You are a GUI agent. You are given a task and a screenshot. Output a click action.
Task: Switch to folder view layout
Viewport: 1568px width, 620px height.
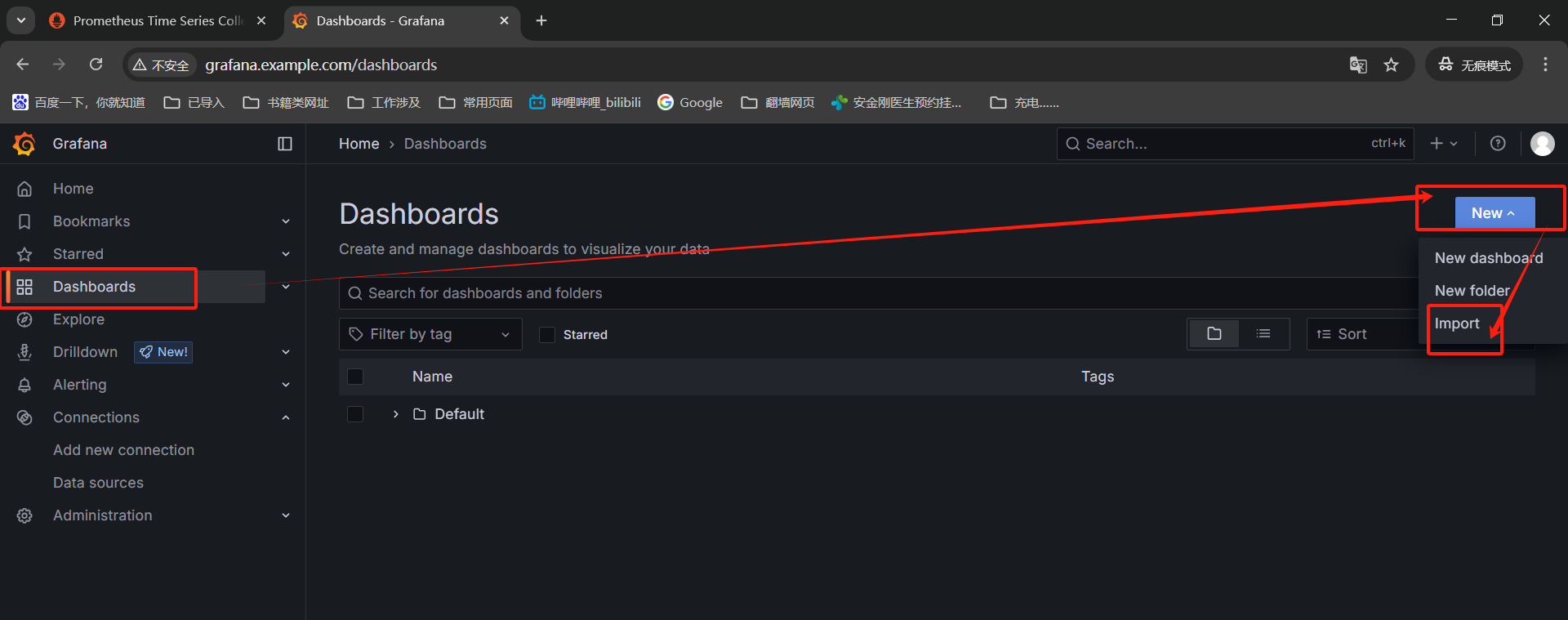pos(1214,334)
